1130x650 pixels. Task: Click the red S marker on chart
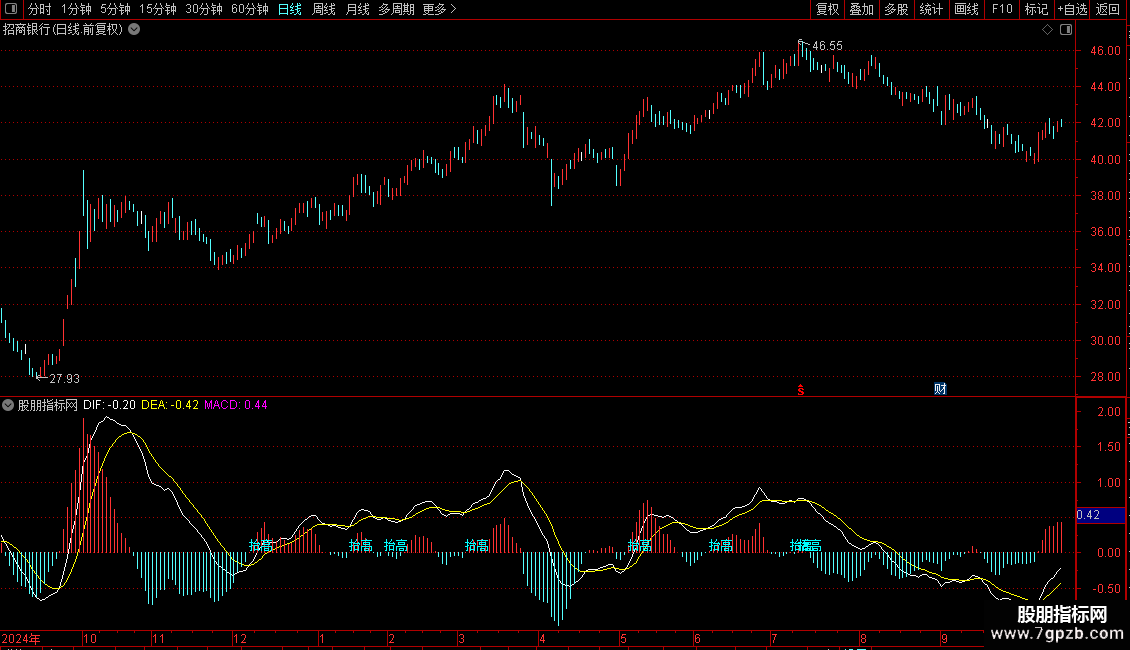[x=801, y=390]
